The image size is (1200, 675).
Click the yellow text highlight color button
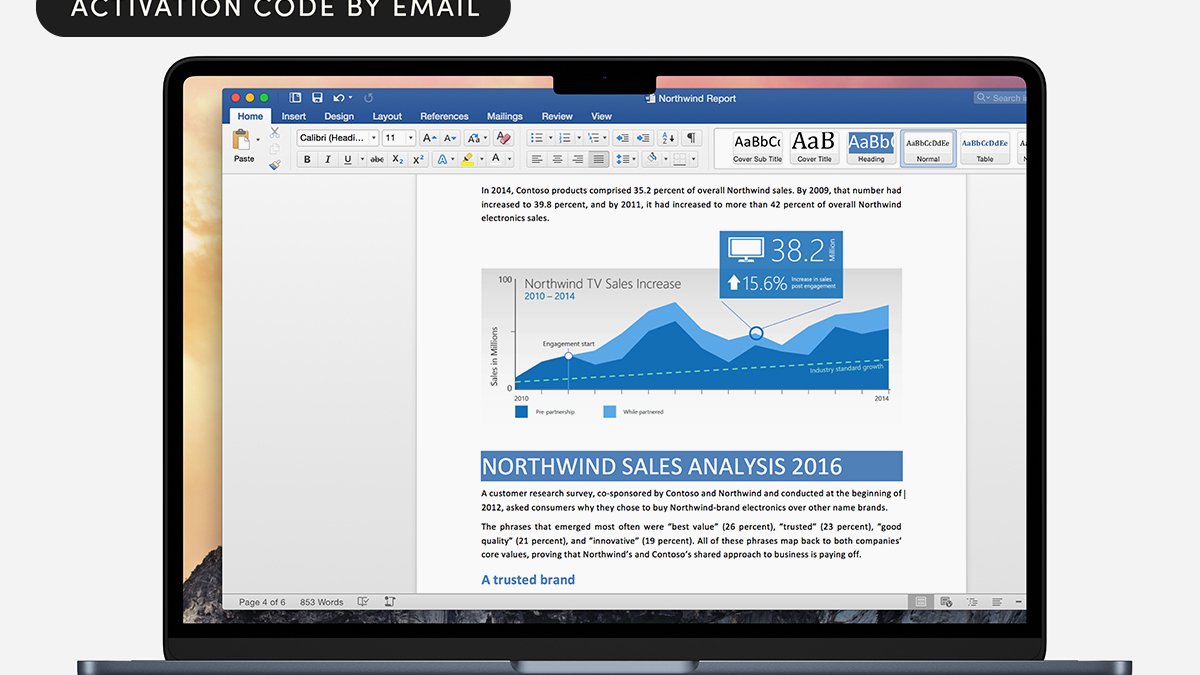(x=467, y=159)
